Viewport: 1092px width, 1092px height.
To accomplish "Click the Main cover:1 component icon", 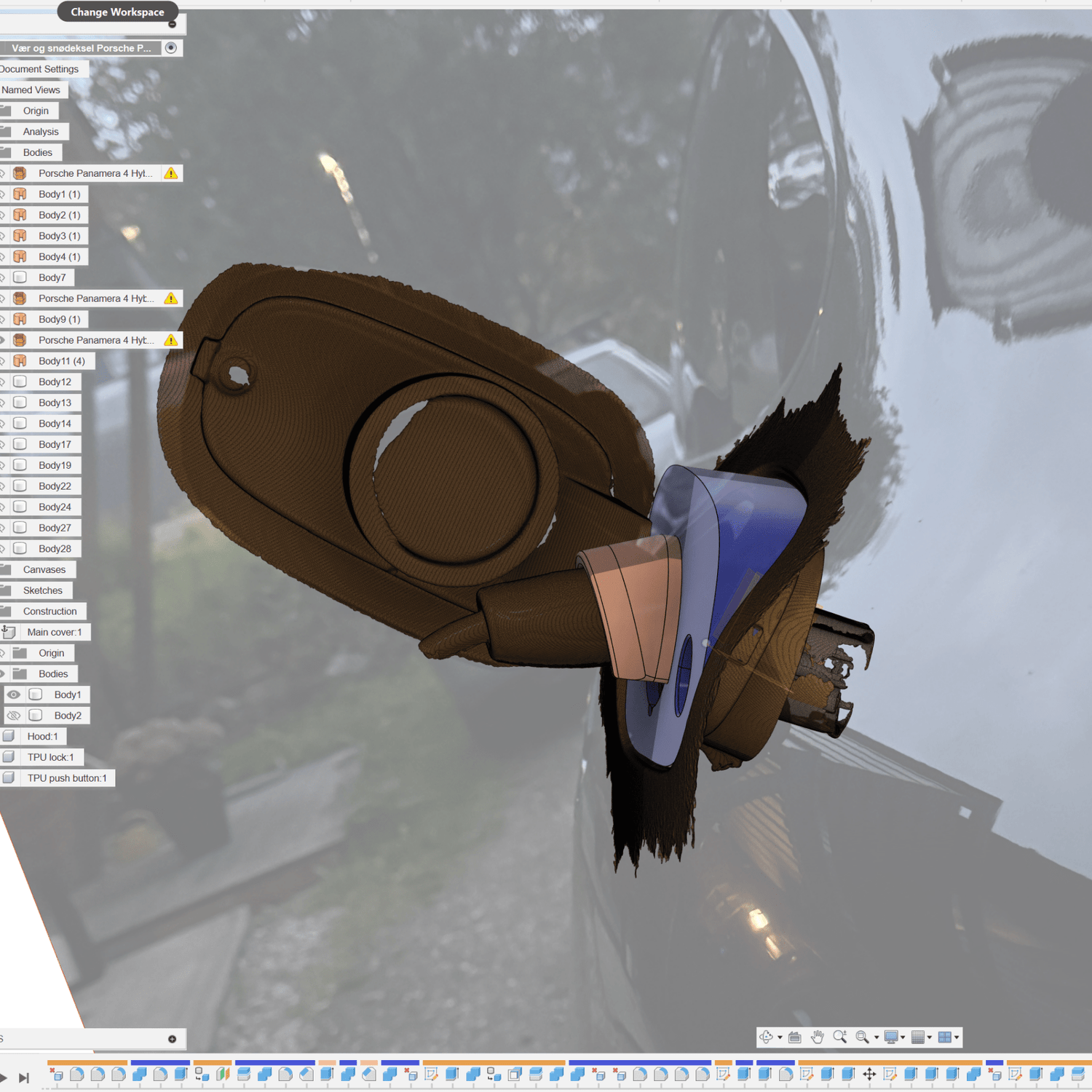I will click(9, 632).
